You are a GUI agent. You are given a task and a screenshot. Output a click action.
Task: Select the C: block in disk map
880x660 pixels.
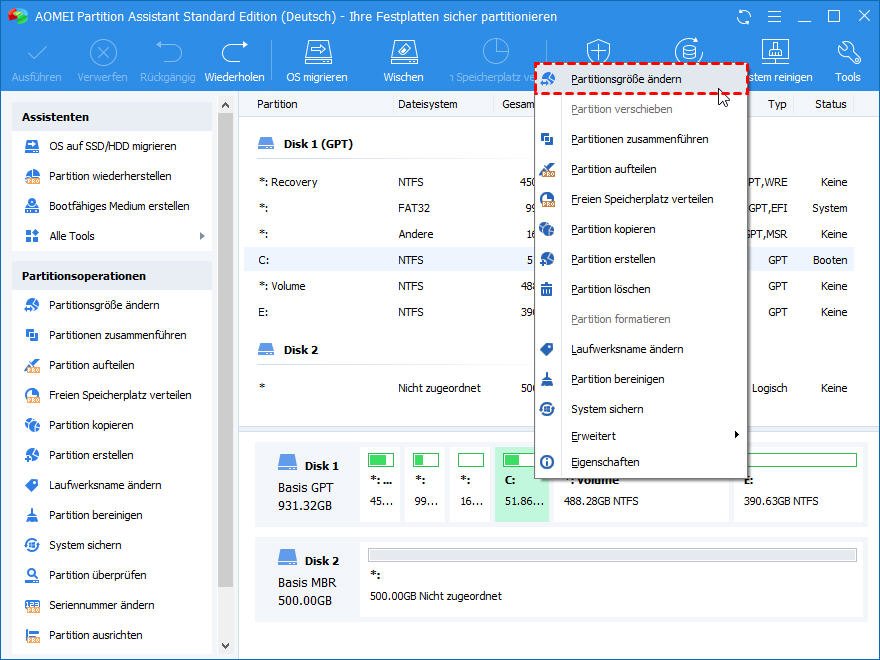tap(522, 485)
